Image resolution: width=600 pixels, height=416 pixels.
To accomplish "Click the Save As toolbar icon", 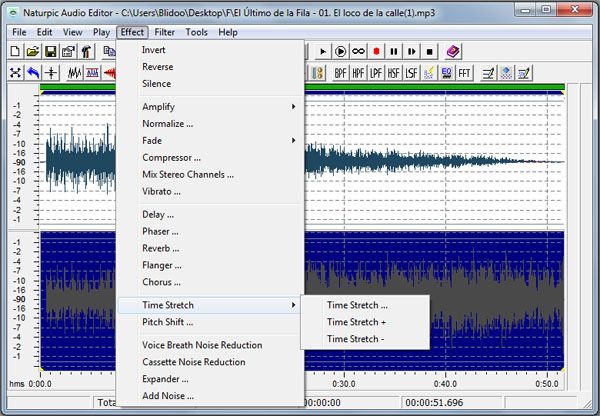I will click(x=68, y=51).
